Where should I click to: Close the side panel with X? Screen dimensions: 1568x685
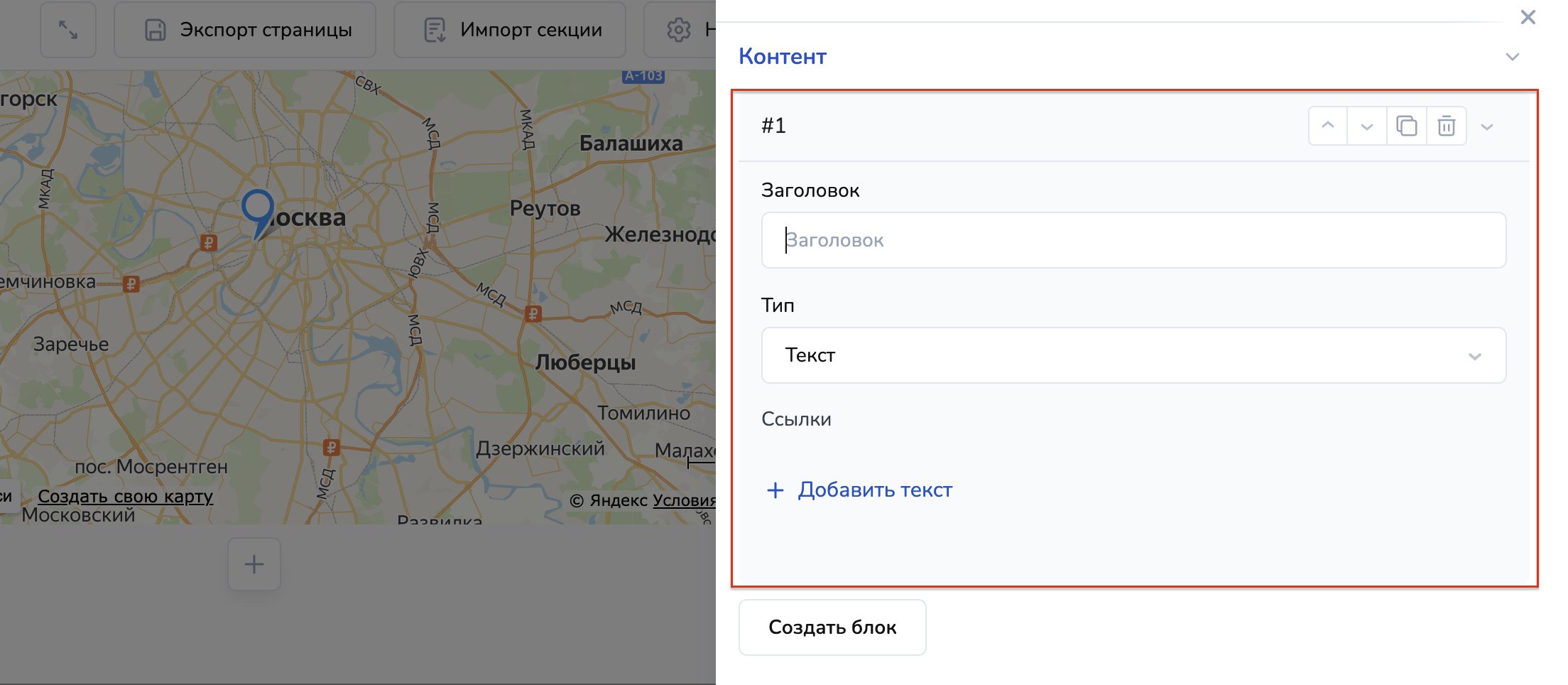pyautogui.click(x=1528, y=17)
